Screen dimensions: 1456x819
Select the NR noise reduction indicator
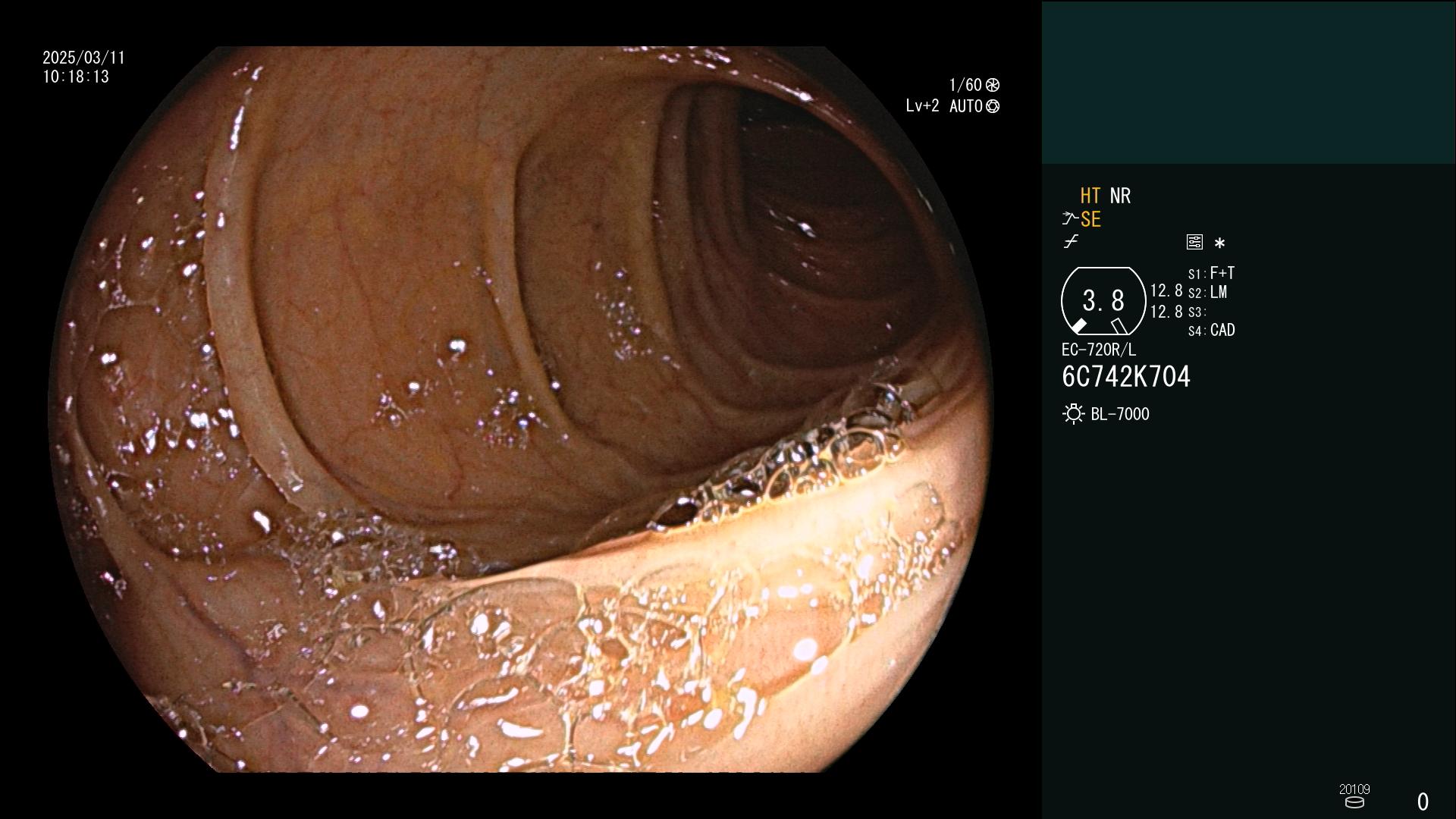[1120, 196]
